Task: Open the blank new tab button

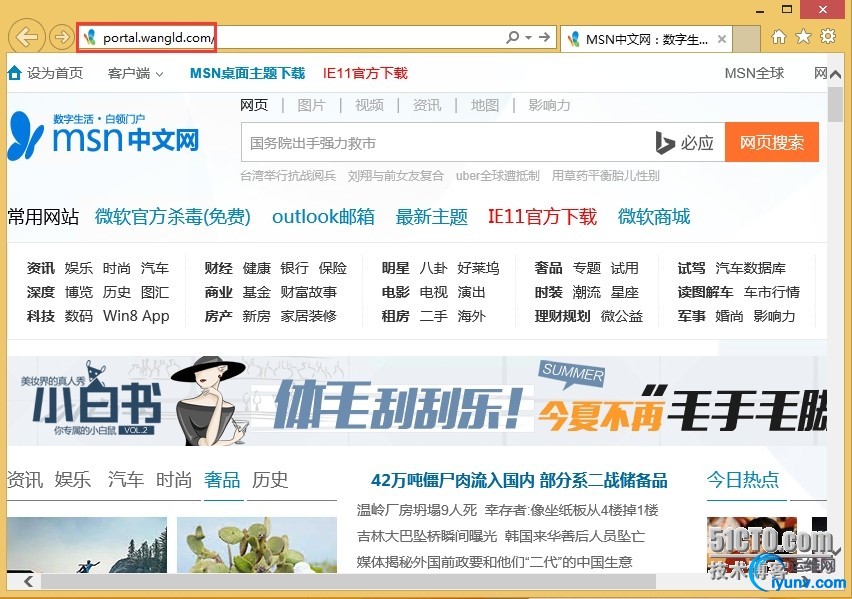Action: pos(746,39)
